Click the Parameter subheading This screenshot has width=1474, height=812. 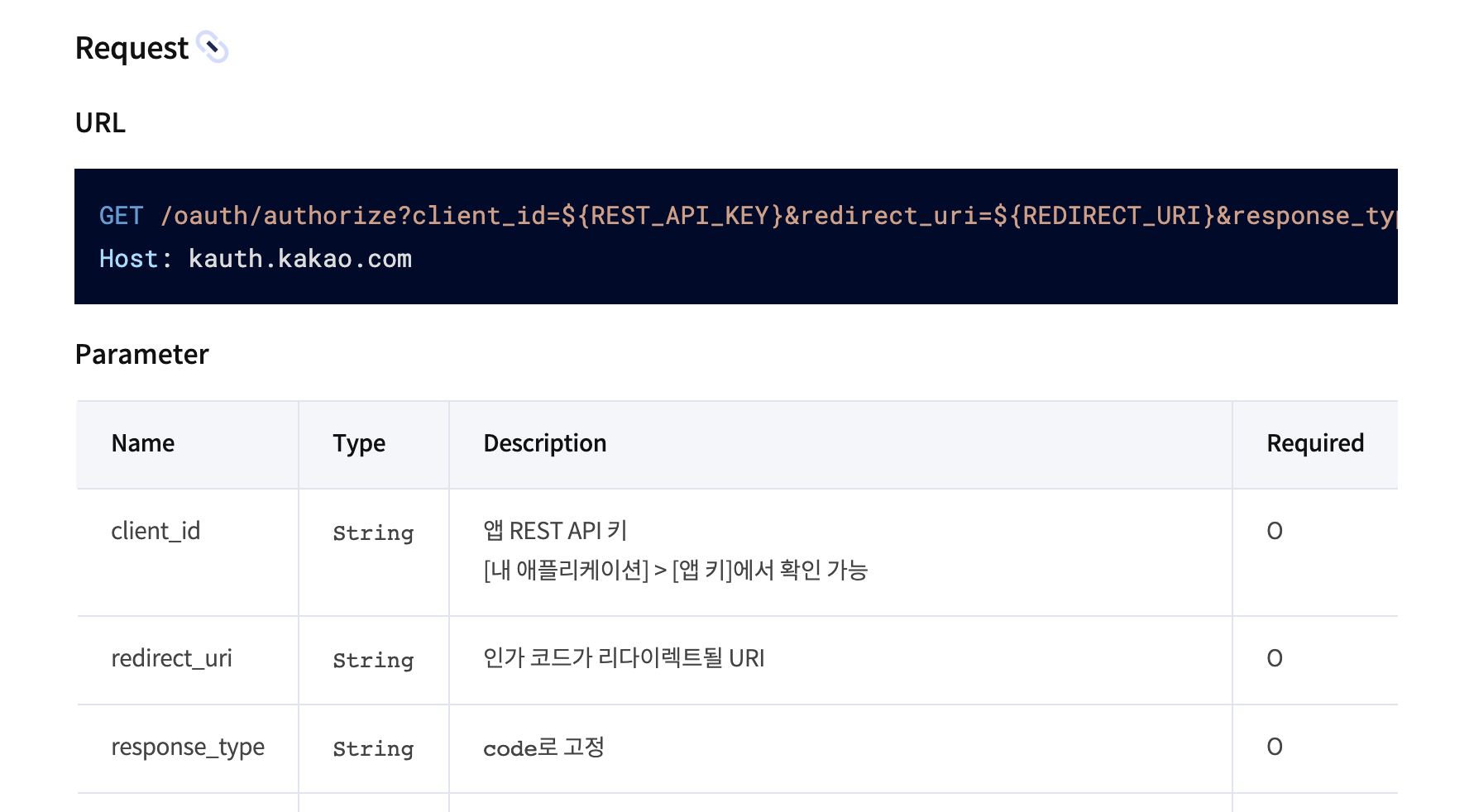[141, 355]
